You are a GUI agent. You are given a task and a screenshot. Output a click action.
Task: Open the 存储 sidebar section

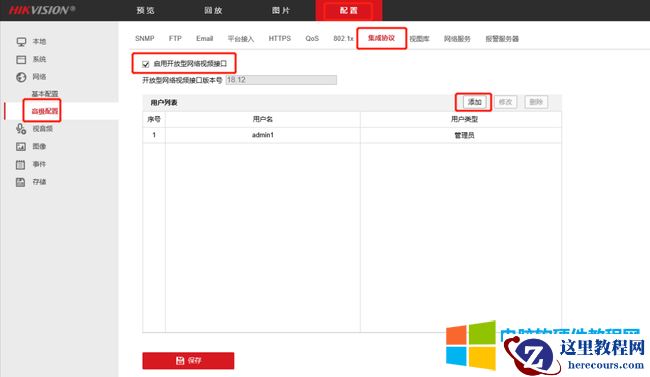coord(39,182)
